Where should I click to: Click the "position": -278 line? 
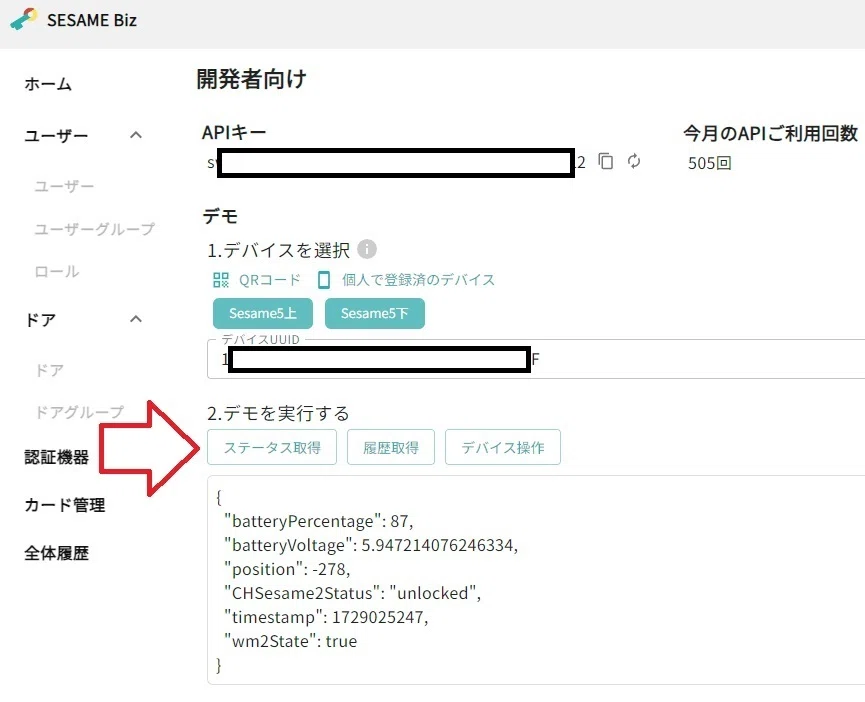pos(287,569)
